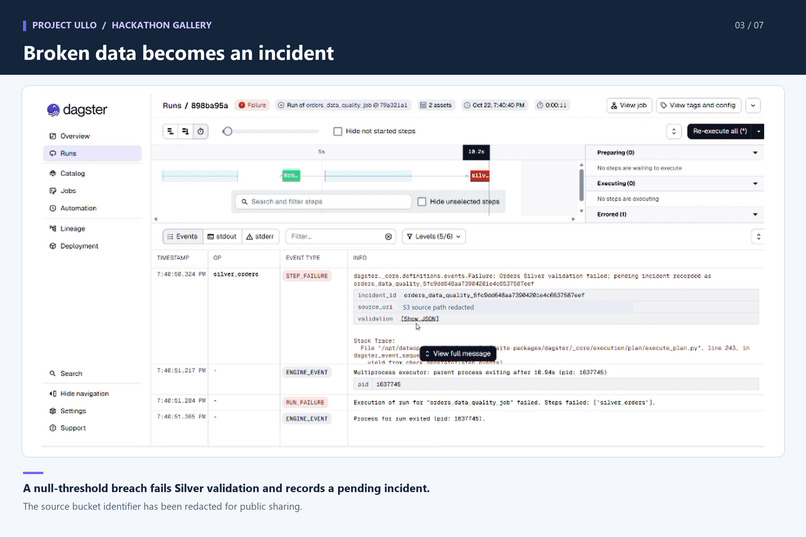This screenshot has height=537, width=806.
Task: Click the incident_id value text
Action: pos(494,295)
